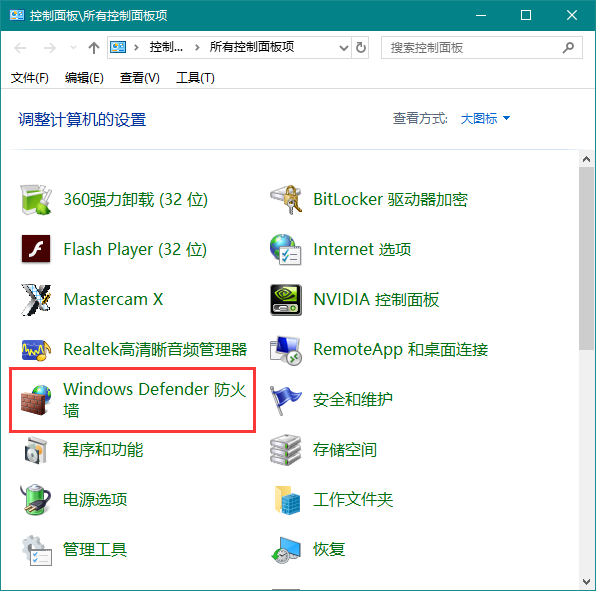596x591 pixels.
Task: Click the NVIDIA 控制面板 icon
Action: click(286, 299)
